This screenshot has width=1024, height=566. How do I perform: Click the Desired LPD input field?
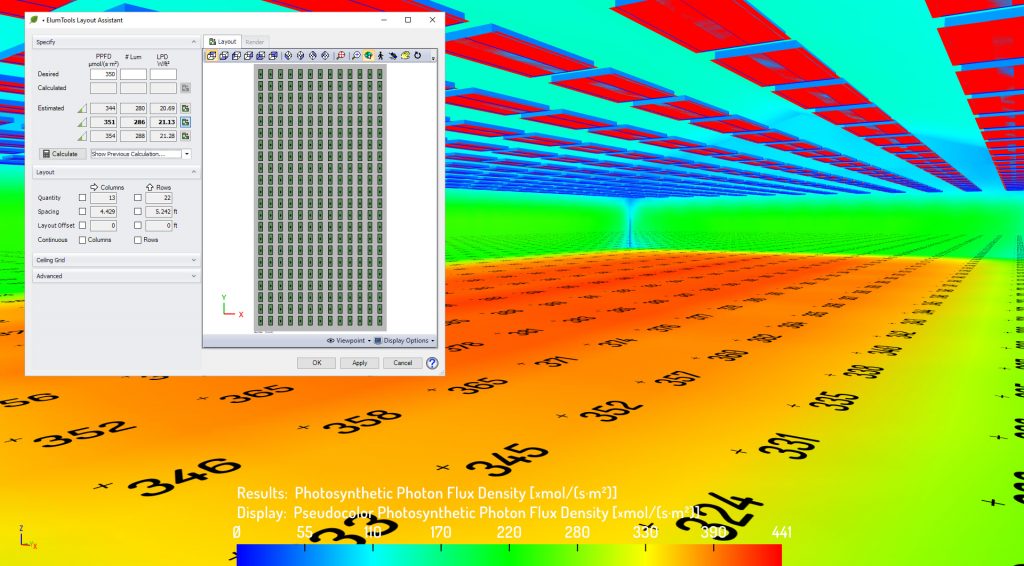[x=163, y=74]
